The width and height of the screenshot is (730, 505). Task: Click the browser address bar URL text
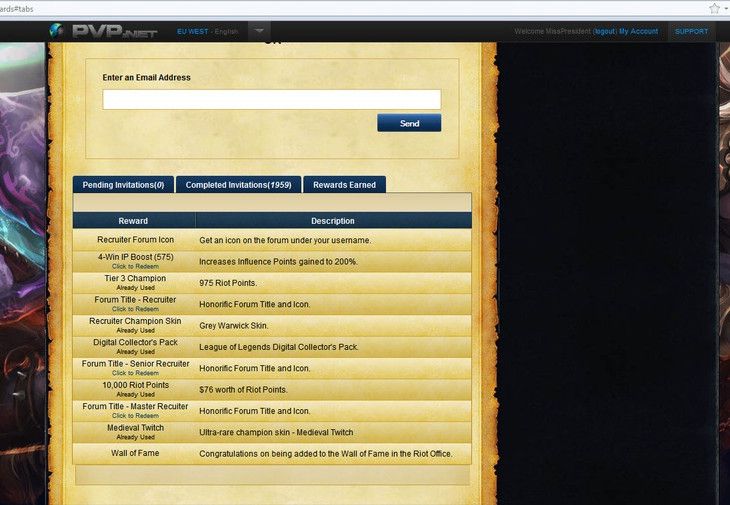(x=16, y=9)
